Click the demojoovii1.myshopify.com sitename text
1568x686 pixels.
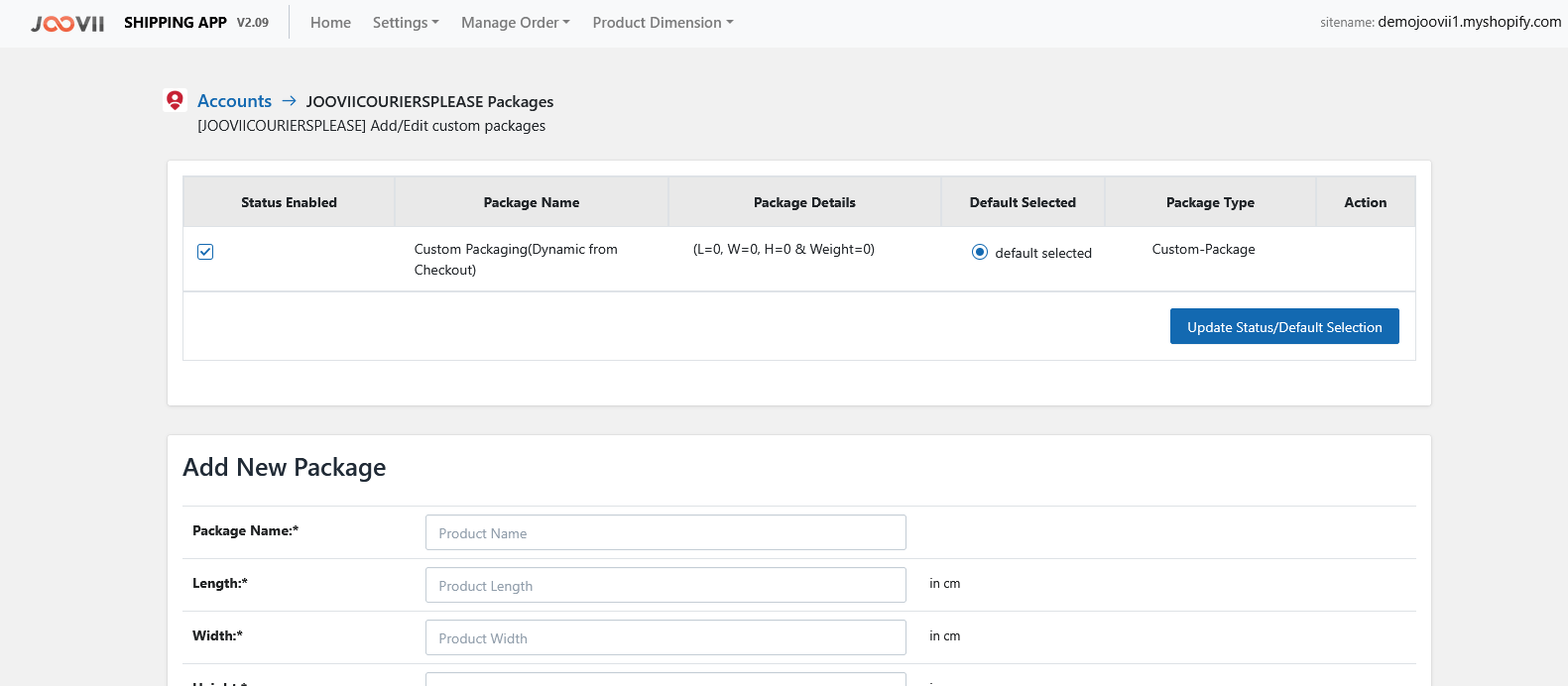pyautogui.click(x=1469, y=22)
